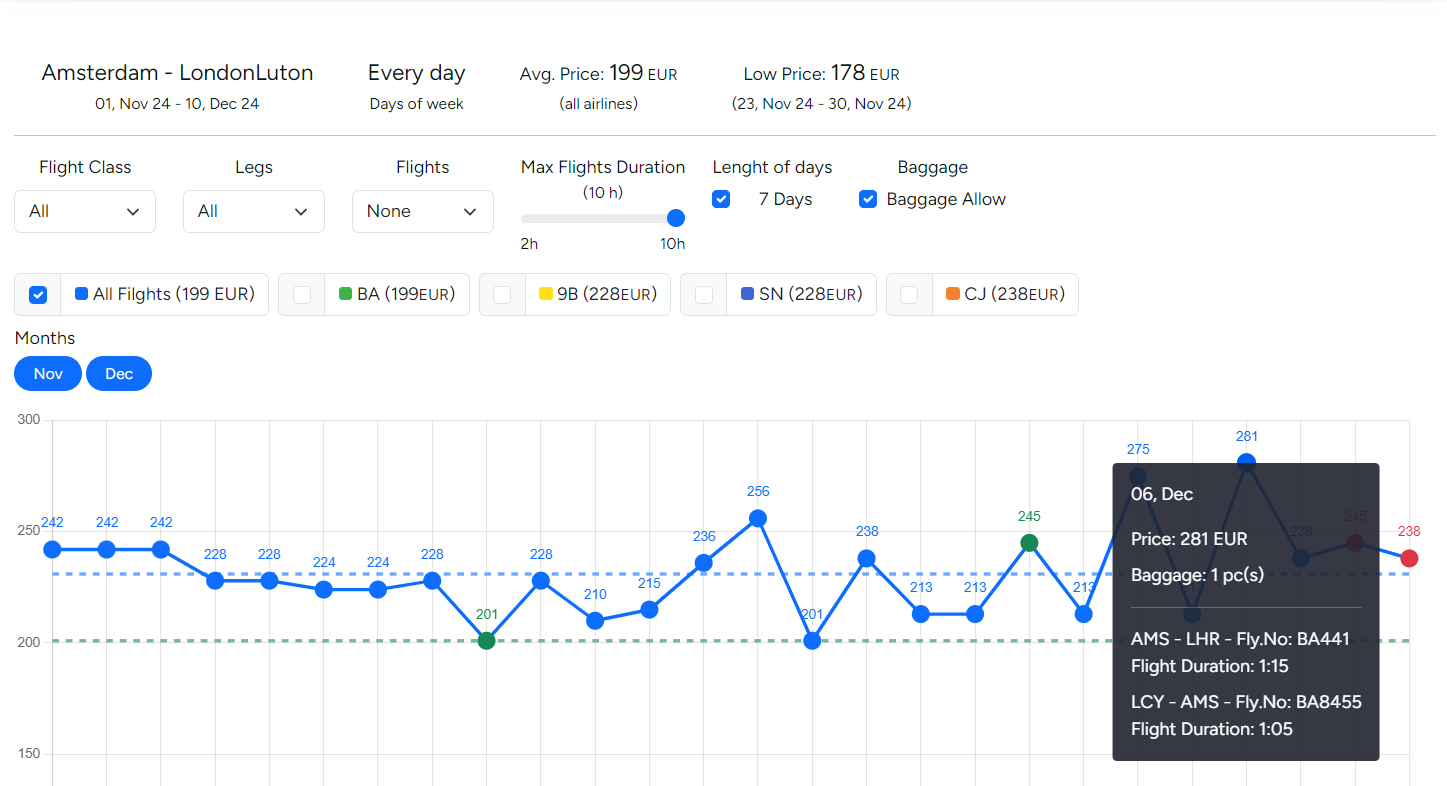This screenshot has height=786, width=1447.
Task: Click the 256 price peak data point
Action: coord(758,518)
